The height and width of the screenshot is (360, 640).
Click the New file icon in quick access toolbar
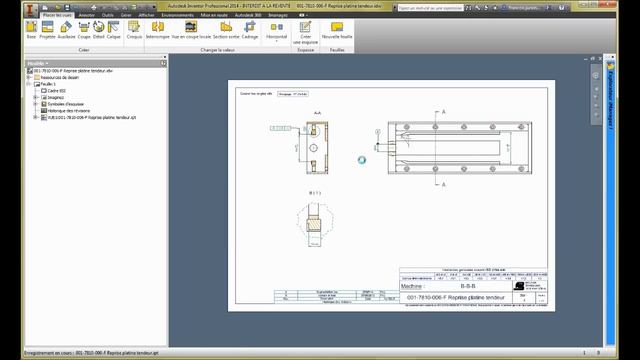pos(45,7)
